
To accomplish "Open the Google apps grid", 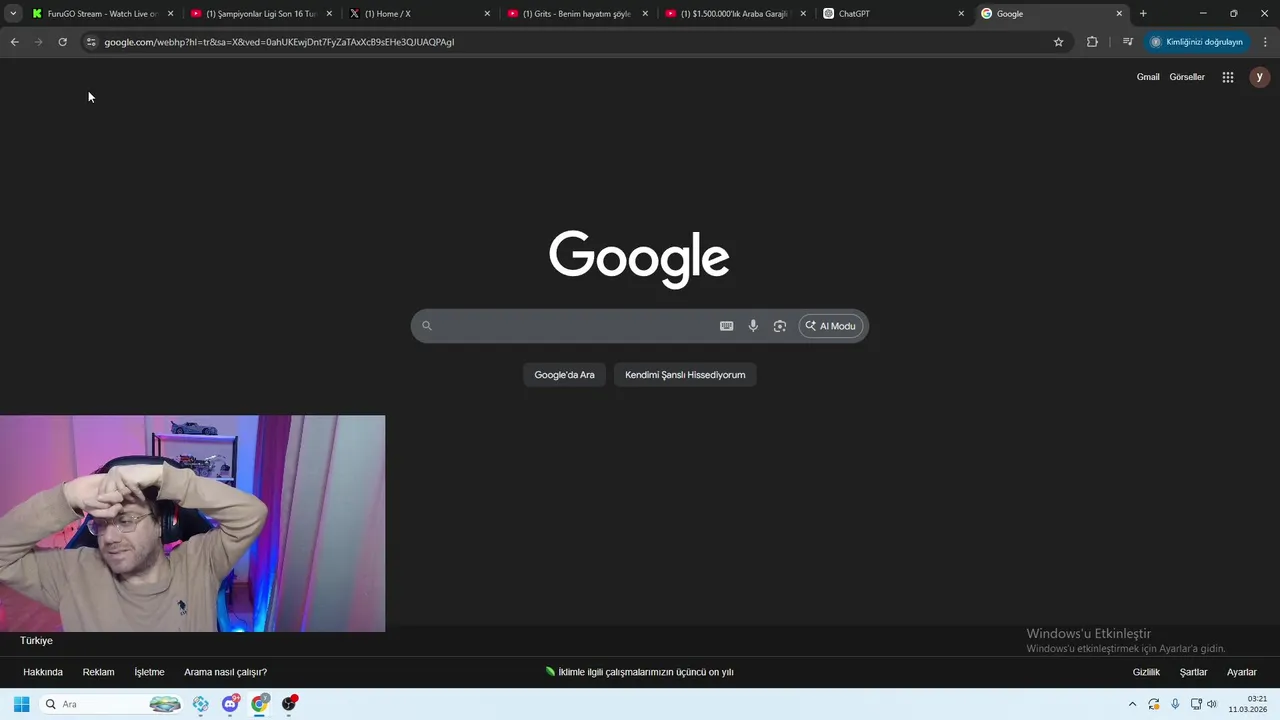I will point(1228,77).
